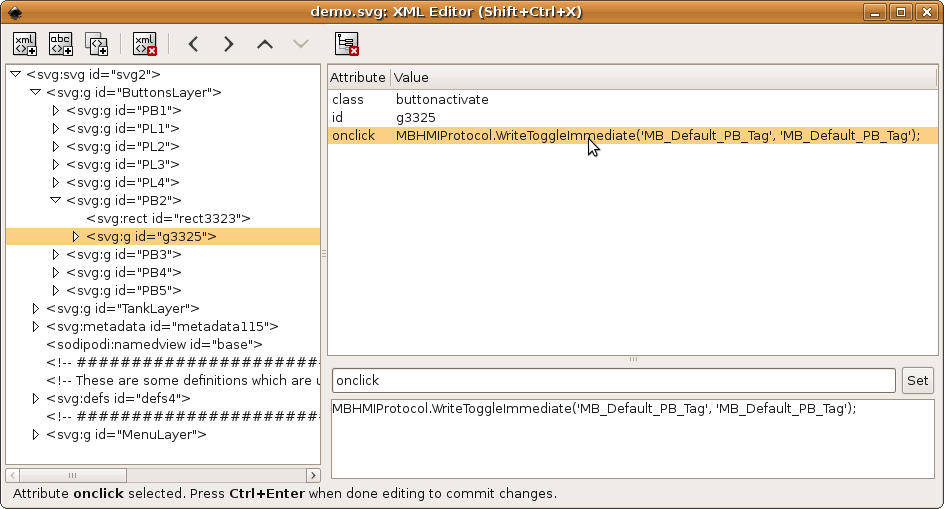Expand the PB5 group node
Viewport: 944px width, 509px height.
point(55,290)
